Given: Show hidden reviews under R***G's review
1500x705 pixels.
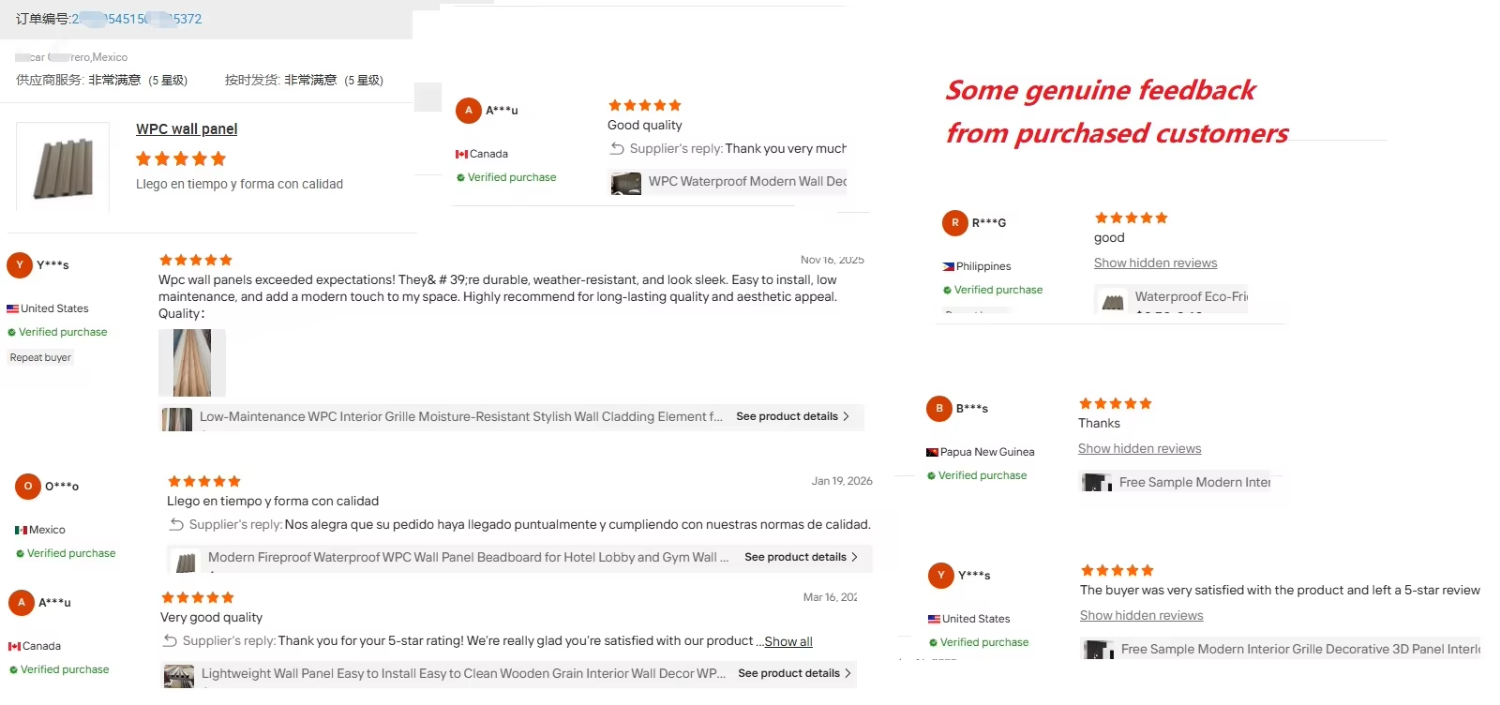Looking at the screenshot, I should coord(1155,263).
